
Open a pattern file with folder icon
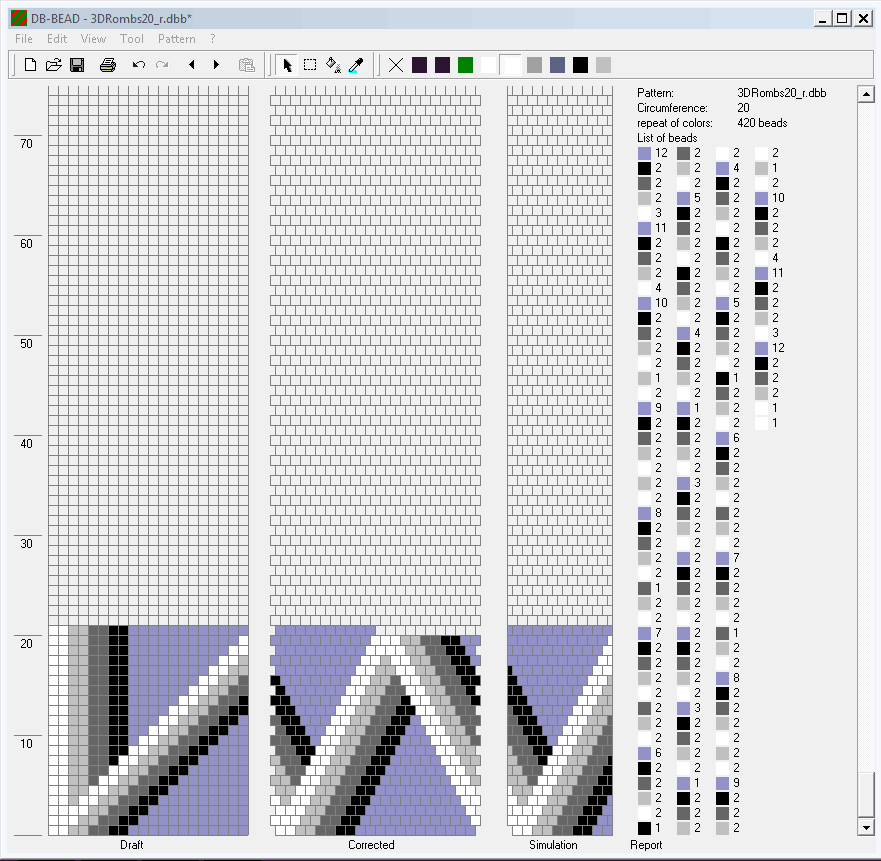pos(54,65)
